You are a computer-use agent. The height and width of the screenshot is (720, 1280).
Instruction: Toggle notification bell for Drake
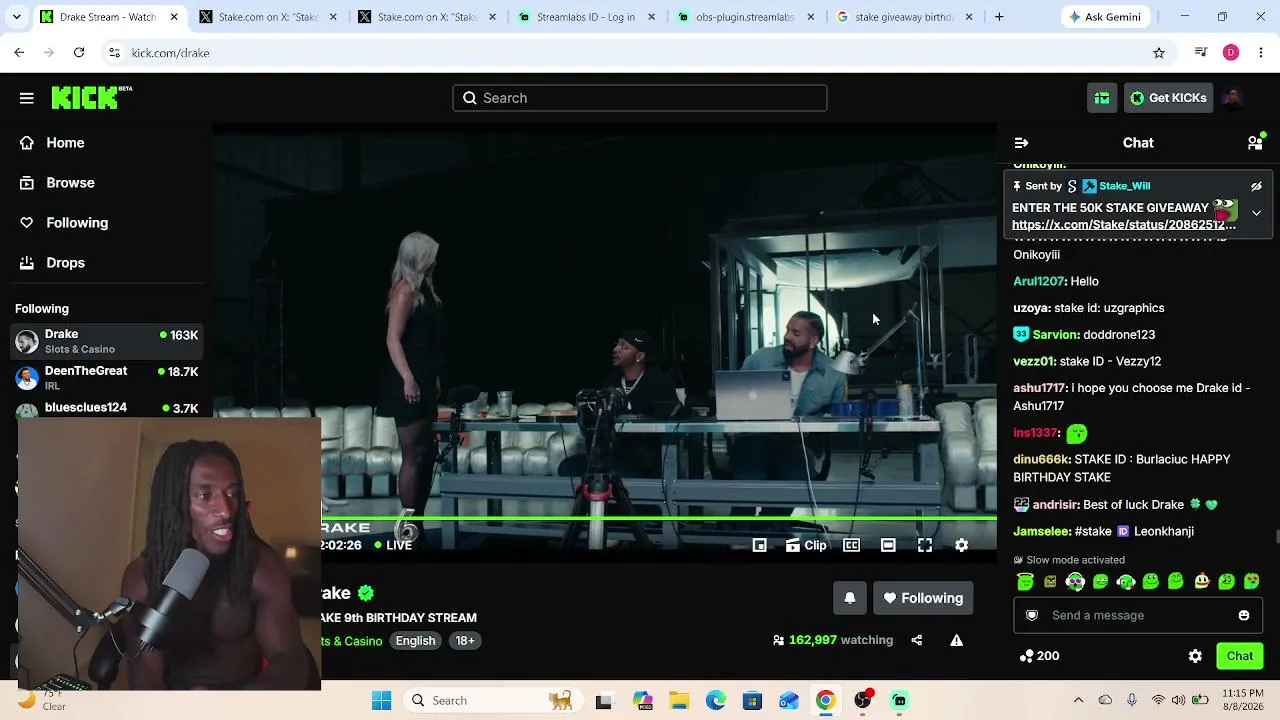click(850, 598)
